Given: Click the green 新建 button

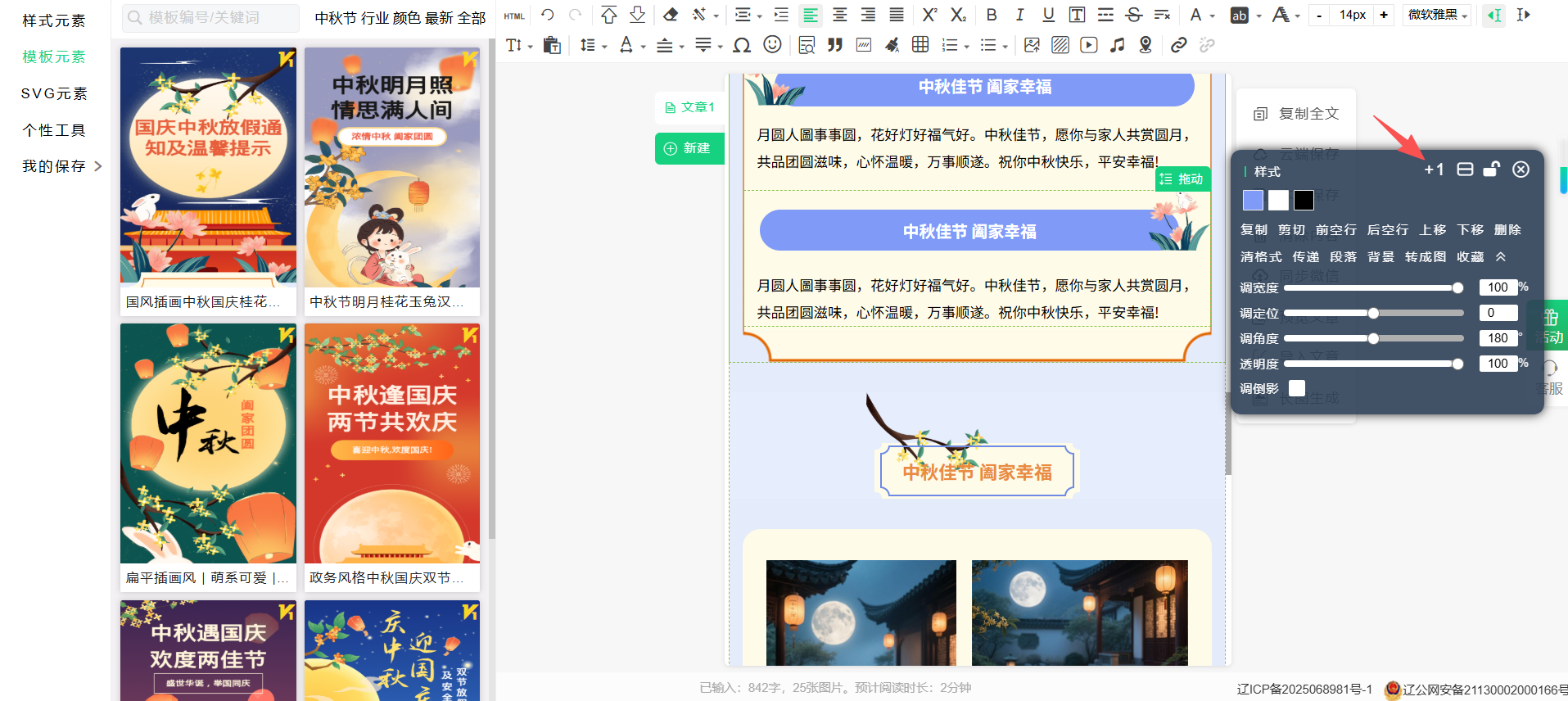Looking at the screenshot, I should 689,148.
